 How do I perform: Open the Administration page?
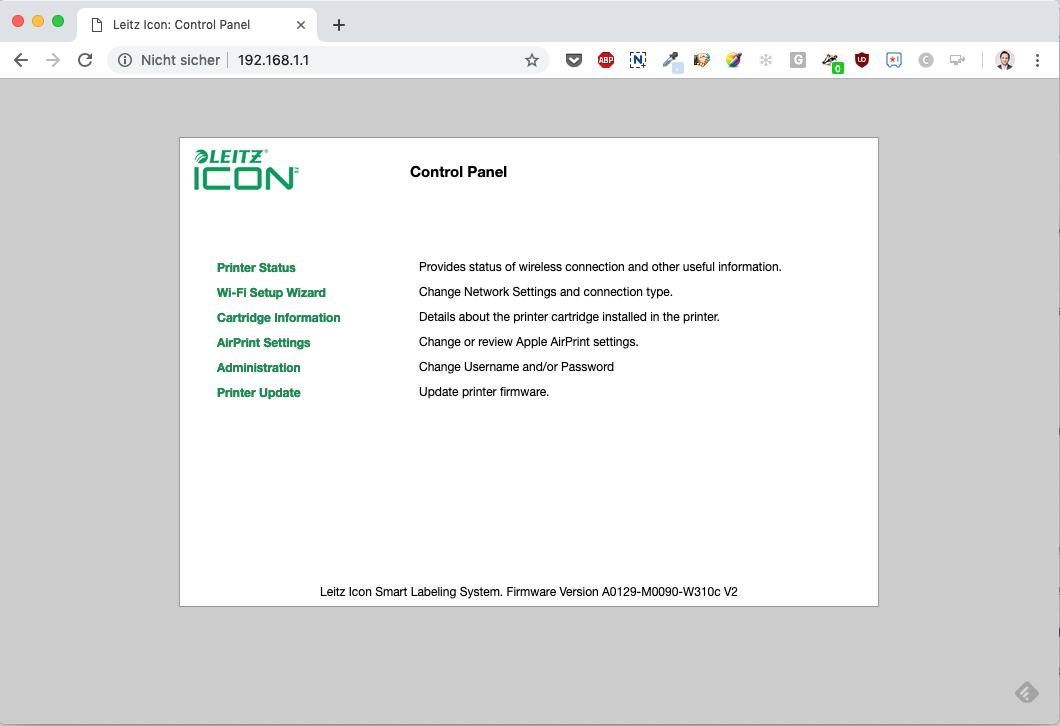pos(258,368)
